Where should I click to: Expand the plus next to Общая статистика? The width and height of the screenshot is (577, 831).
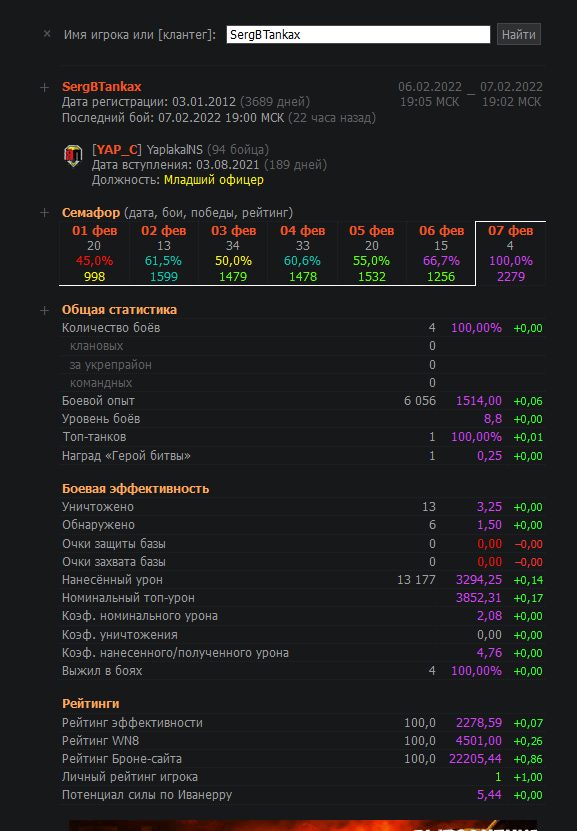tap(45, 311)
